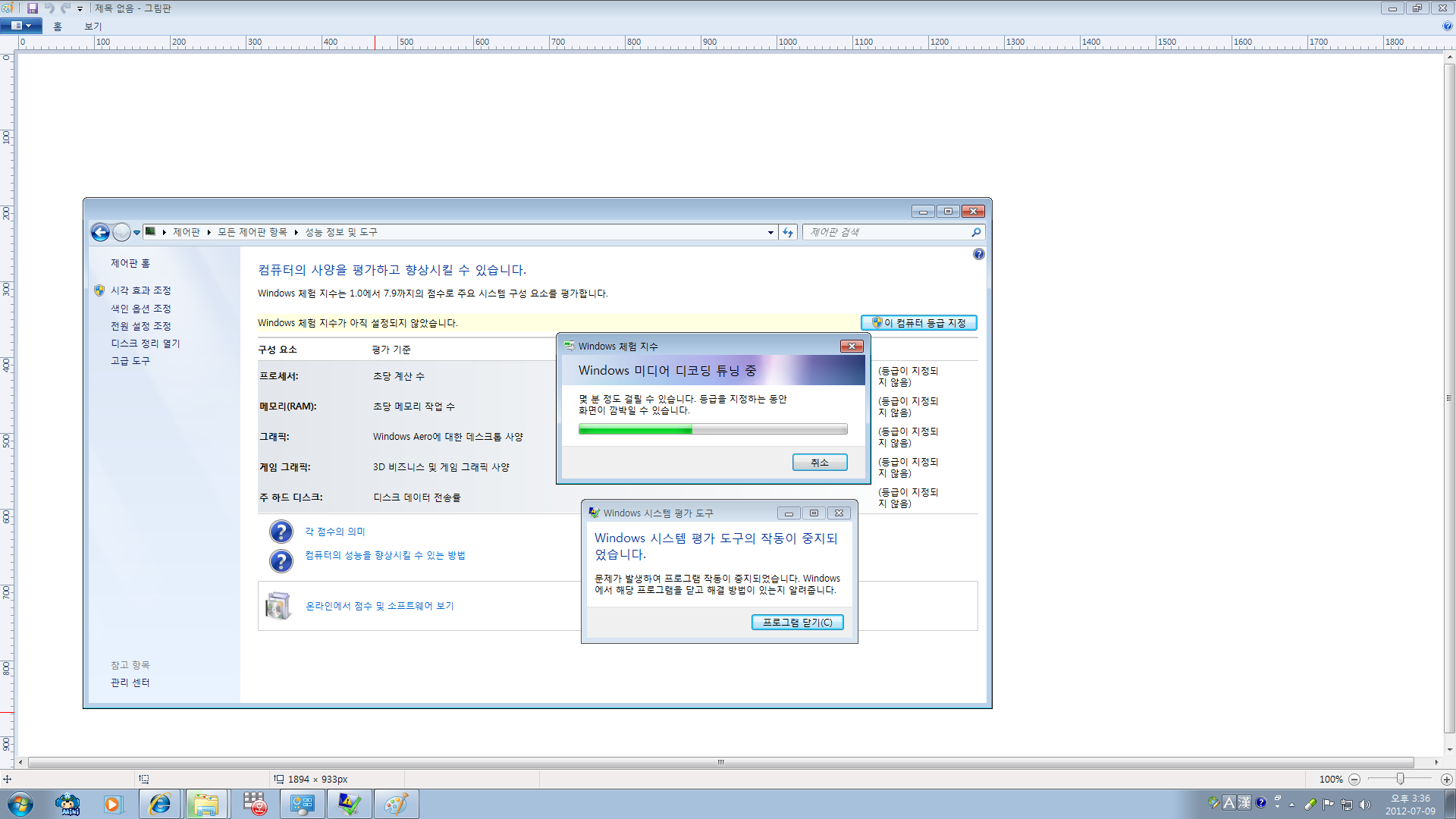Click the horizontal scrollbar right arrow
Screen dimensions: 1456x819
[1436, 762]
